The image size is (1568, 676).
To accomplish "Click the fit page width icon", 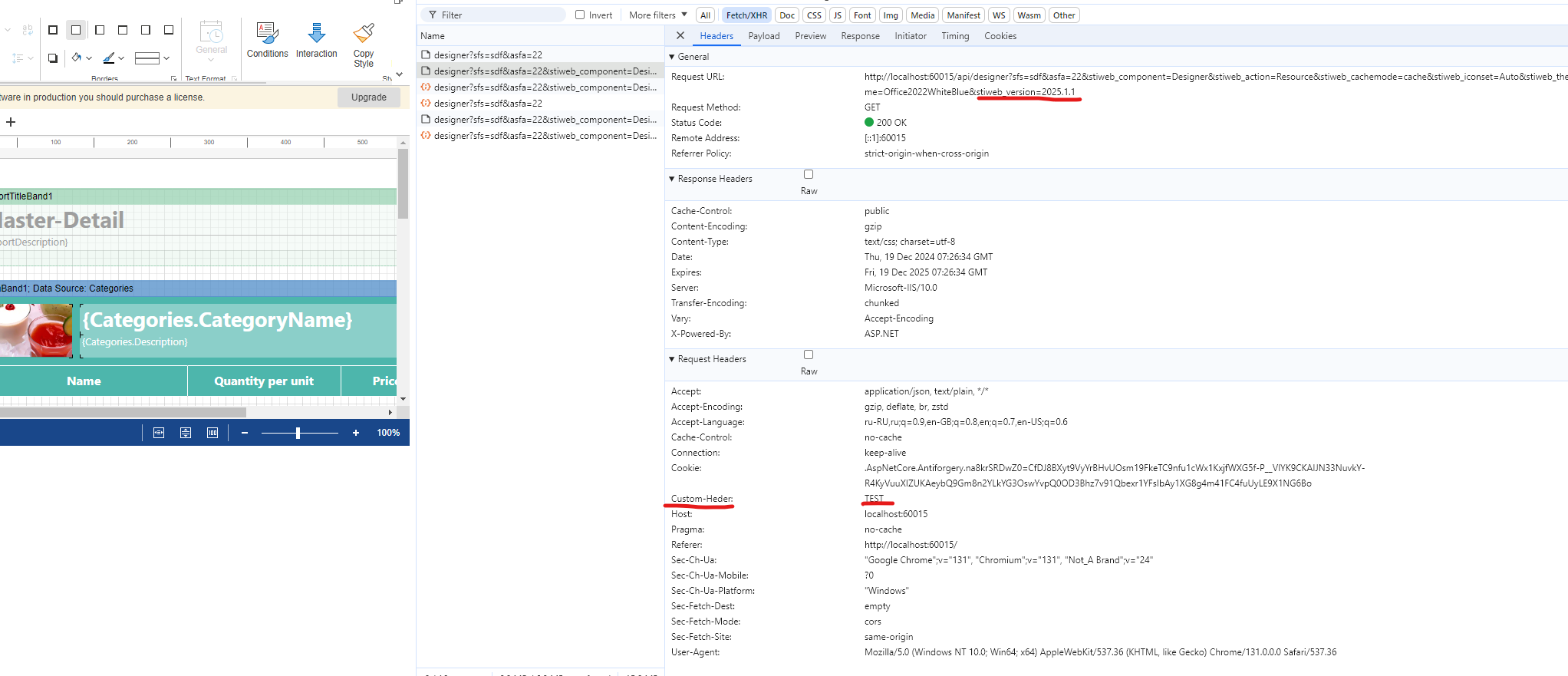I will pos(159,433).
